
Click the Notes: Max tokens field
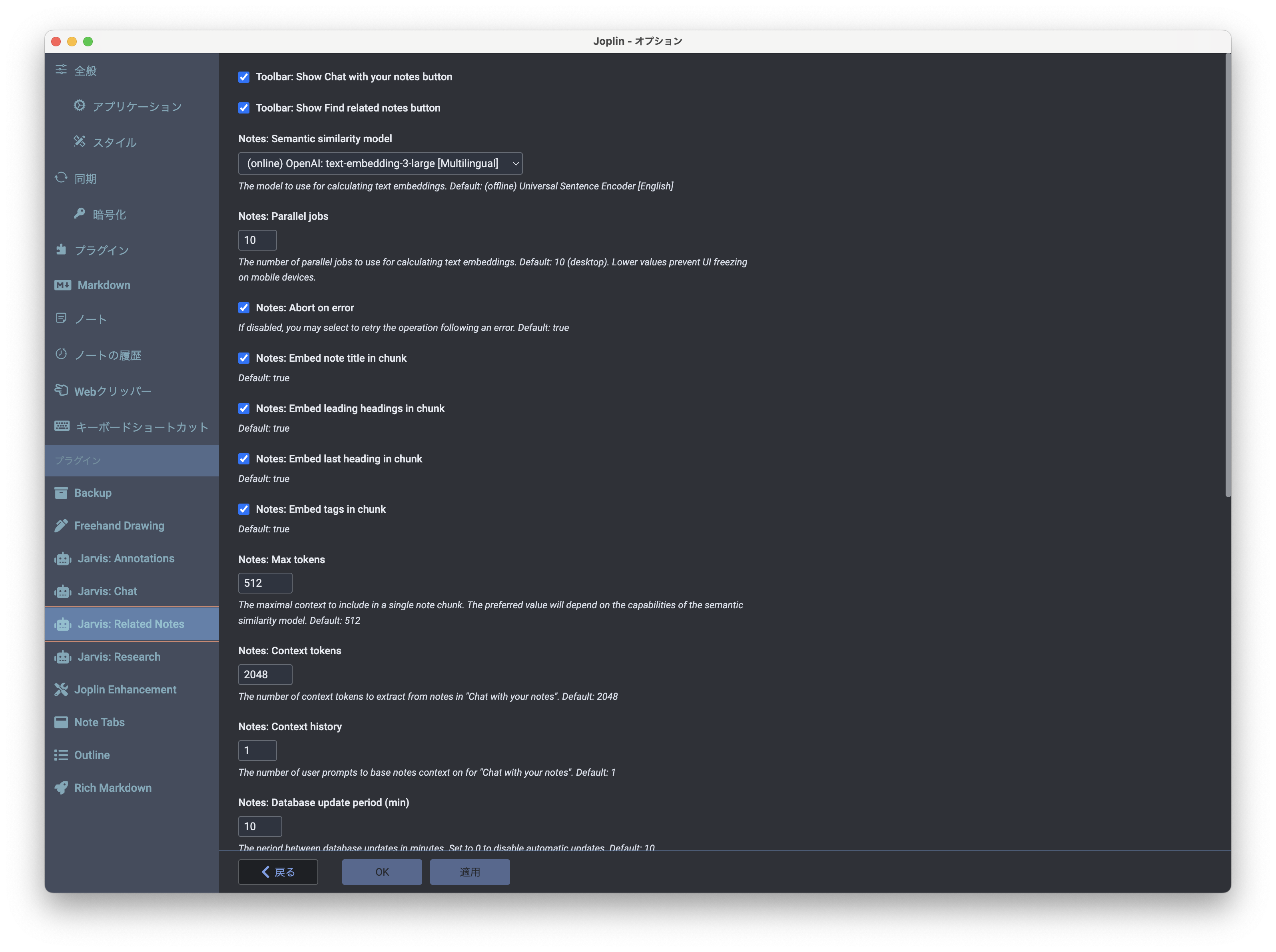[265, 583]
